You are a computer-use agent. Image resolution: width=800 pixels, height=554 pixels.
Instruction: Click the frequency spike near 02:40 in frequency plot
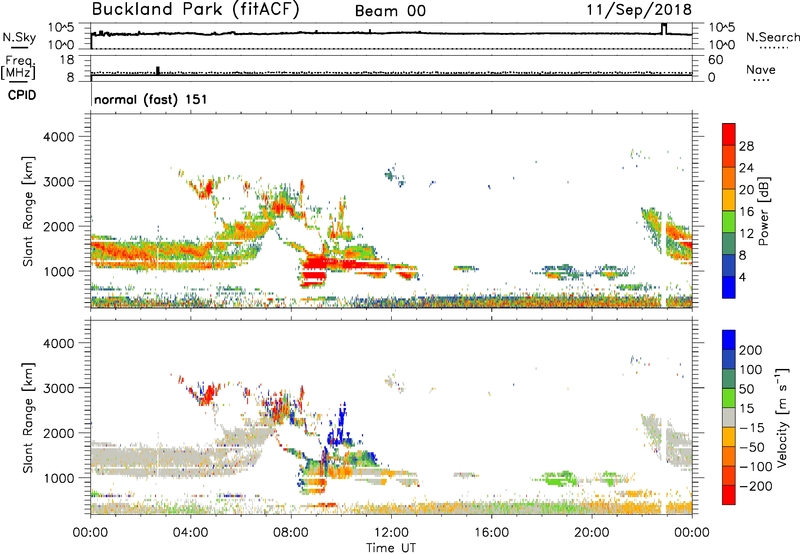[x=158, y=70]
